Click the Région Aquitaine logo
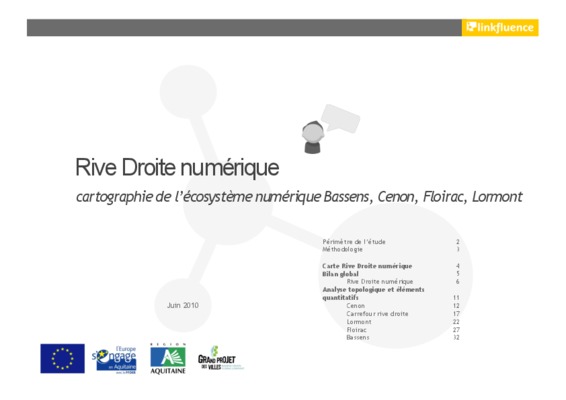 168,358
